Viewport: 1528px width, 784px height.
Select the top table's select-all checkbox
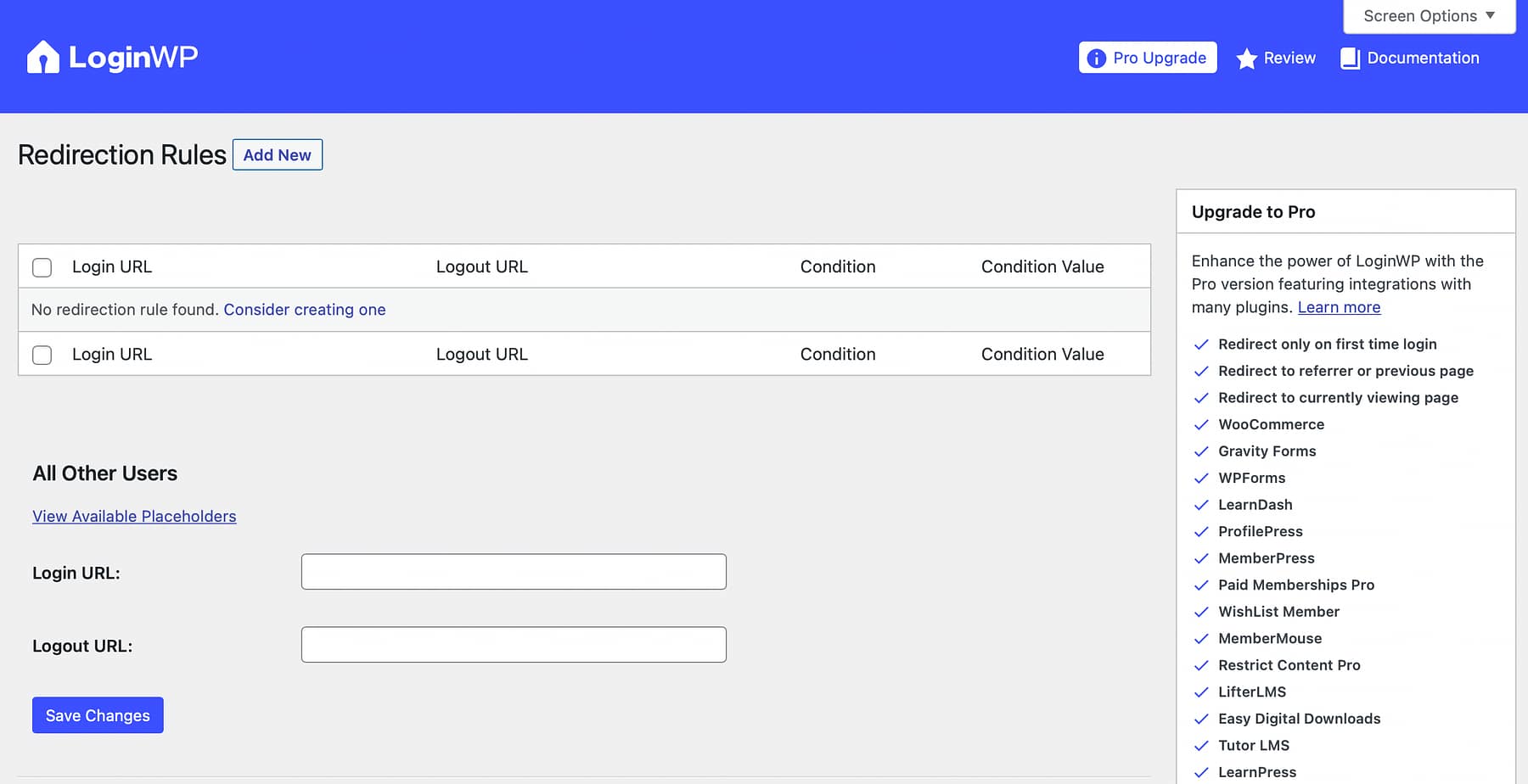coord(42,266)
